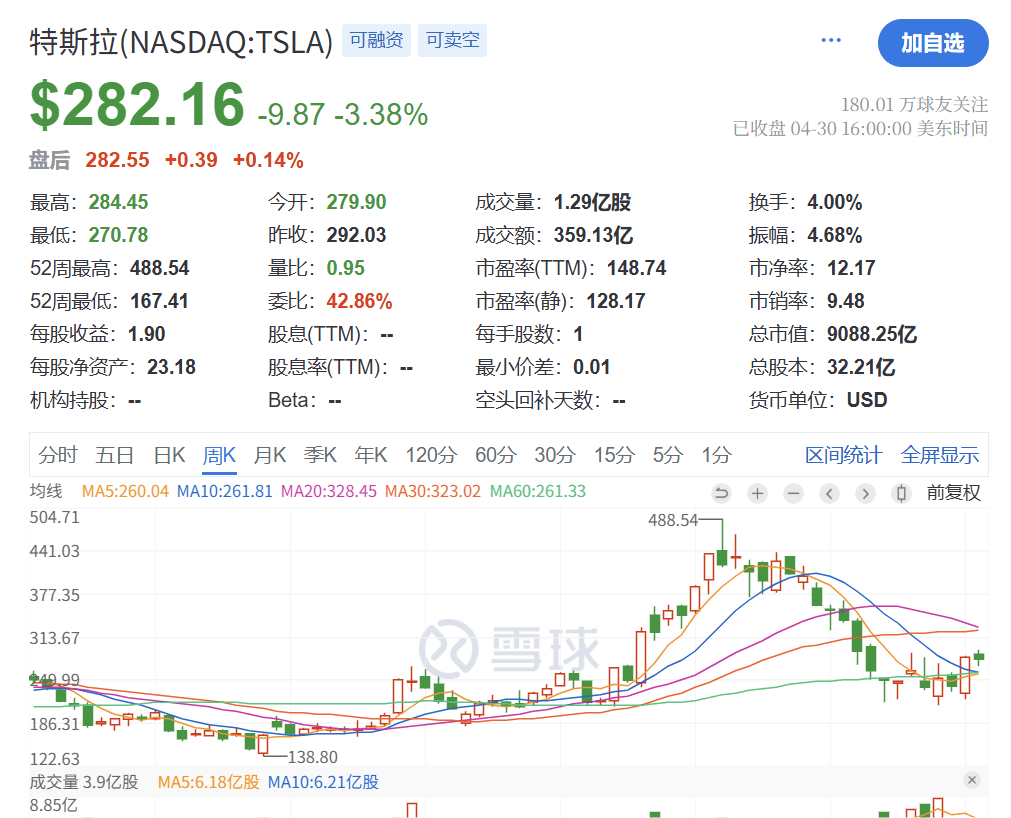Click the 138.80 low marker on chart

pyautogui.click(x=313, y=757)
